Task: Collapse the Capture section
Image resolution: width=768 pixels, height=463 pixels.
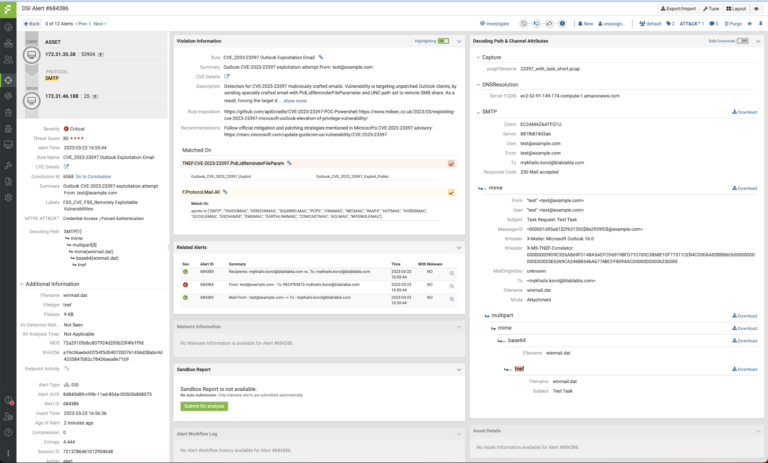Action: point(478,57)
